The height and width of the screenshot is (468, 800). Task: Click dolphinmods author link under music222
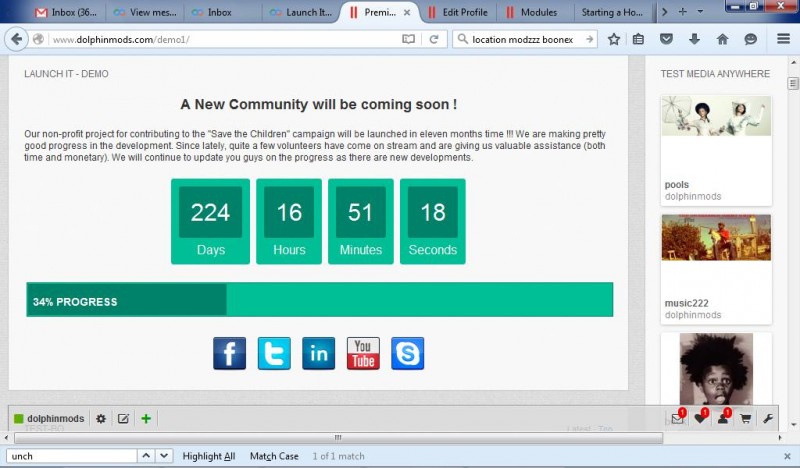(x=693, y=315)
